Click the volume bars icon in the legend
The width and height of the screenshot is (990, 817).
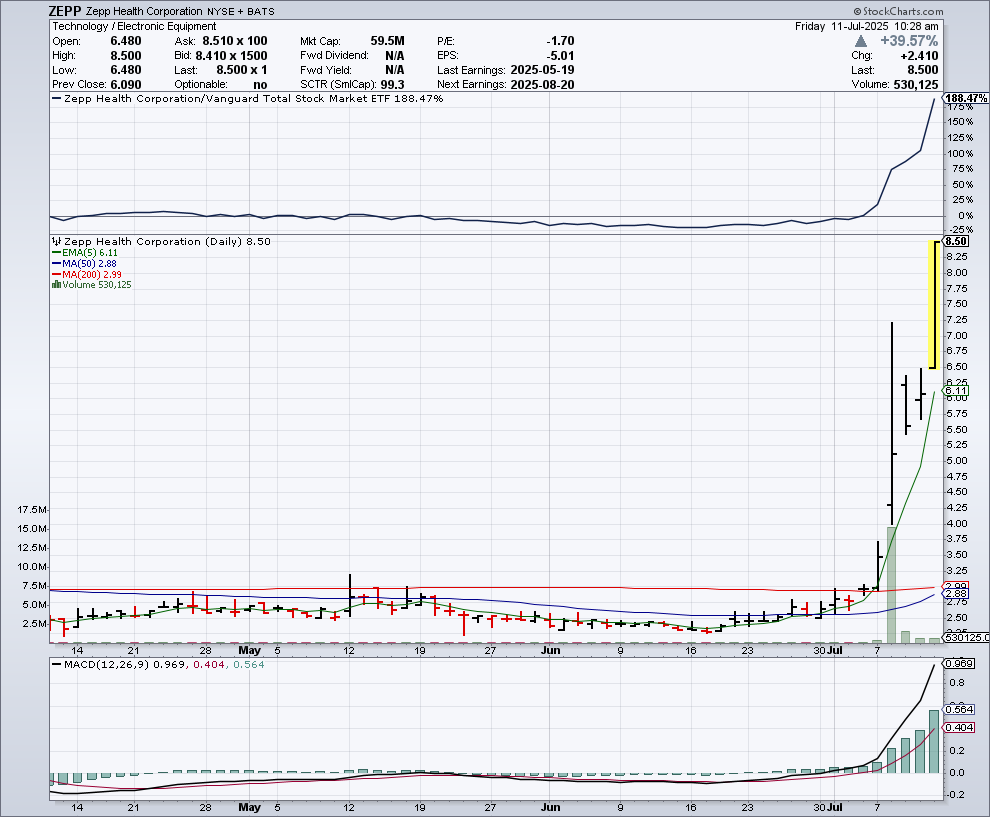click(56, 285)
